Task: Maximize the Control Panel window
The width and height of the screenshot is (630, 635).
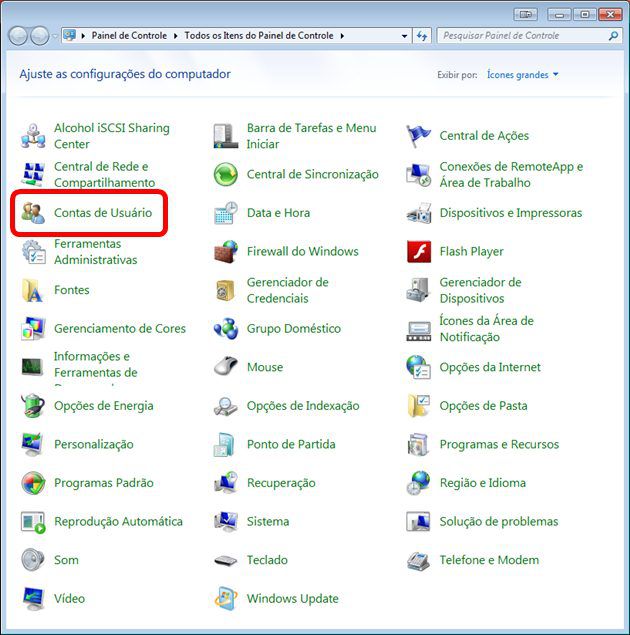Action: 585,15
